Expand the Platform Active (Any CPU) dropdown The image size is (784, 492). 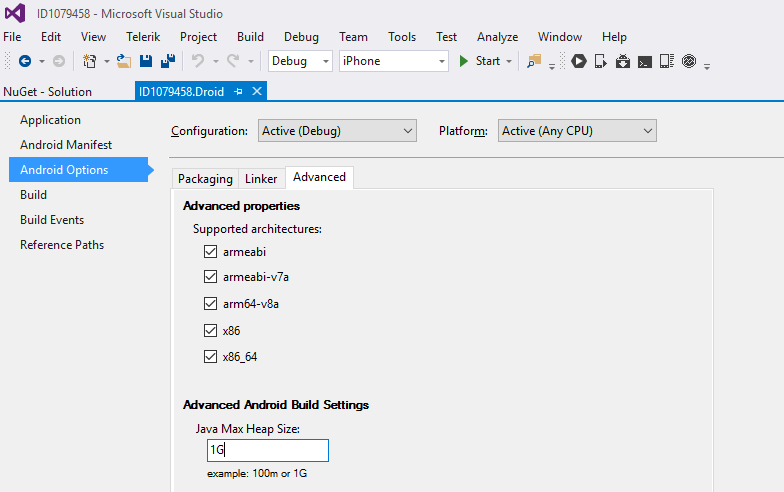click(578, 131)
